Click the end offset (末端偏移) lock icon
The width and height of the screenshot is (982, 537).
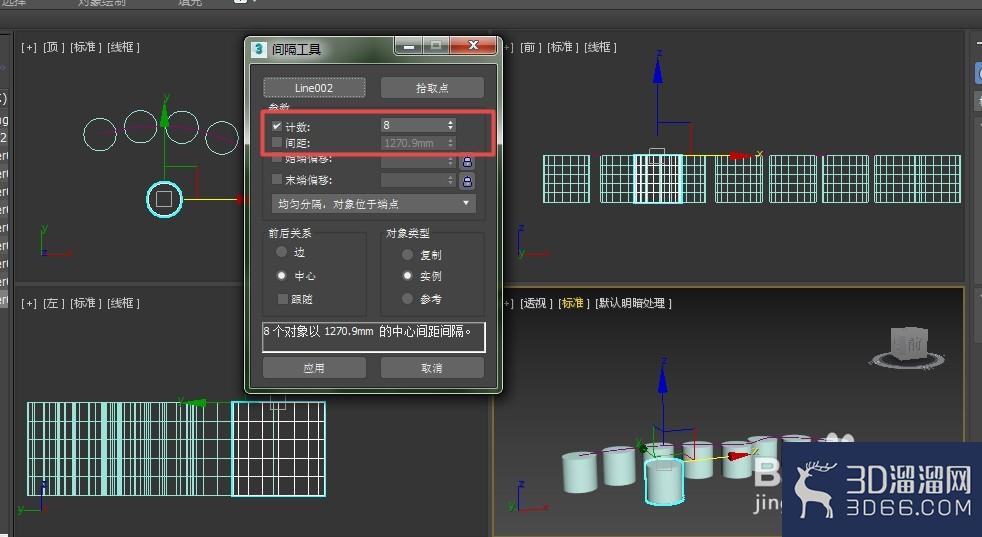coord(467,181)
